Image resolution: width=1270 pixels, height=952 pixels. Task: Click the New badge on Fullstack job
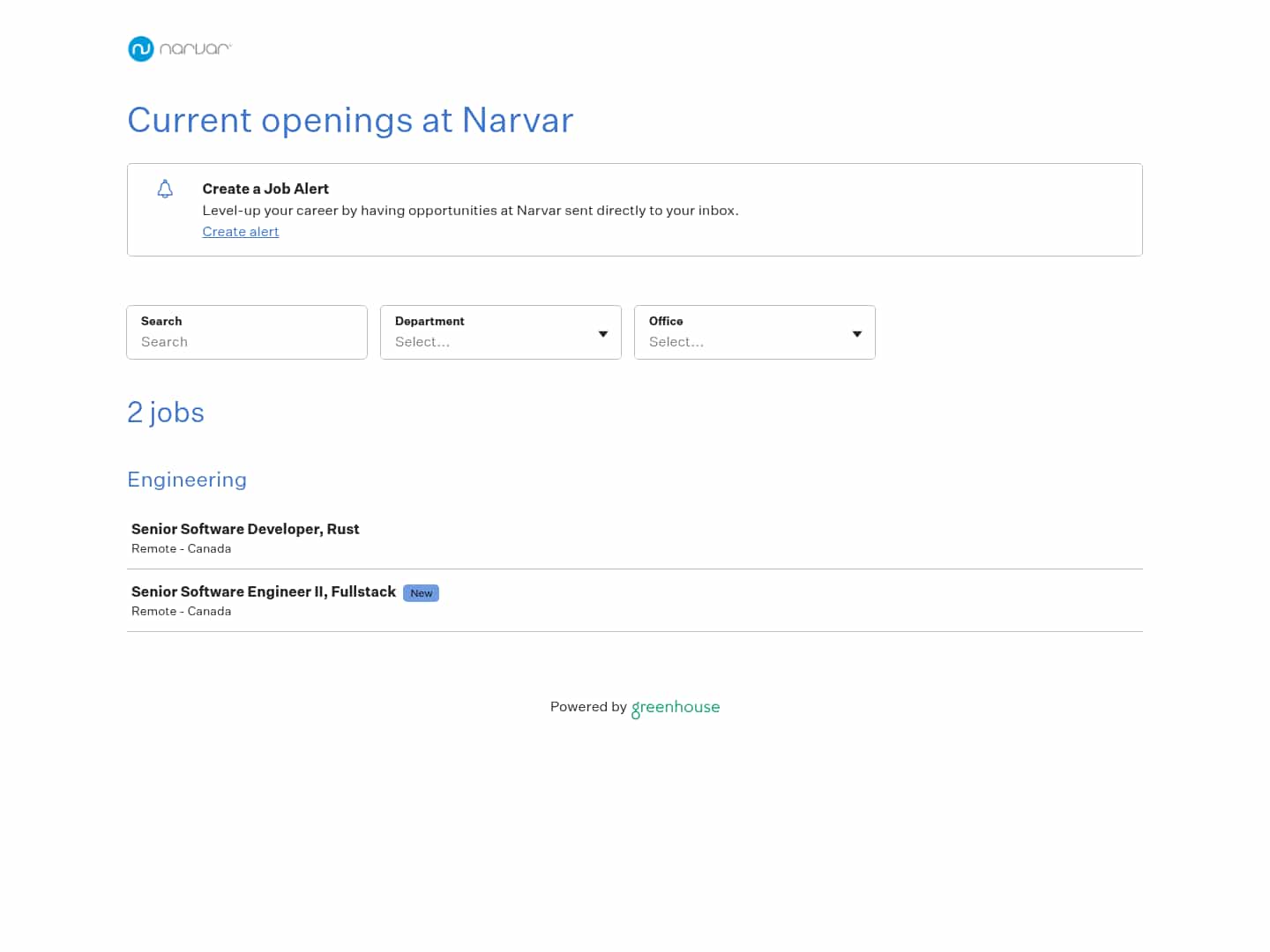422,593
